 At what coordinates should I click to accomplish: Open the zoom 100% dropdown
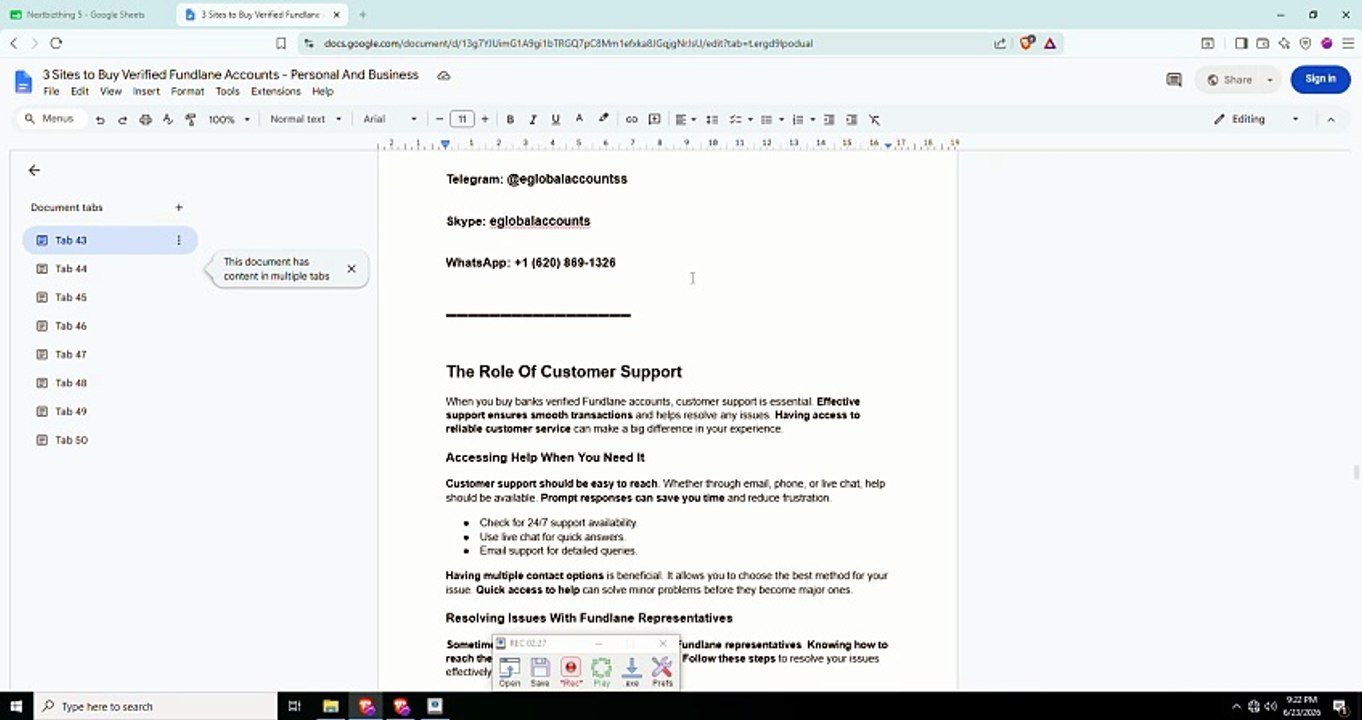pos(229,119)
